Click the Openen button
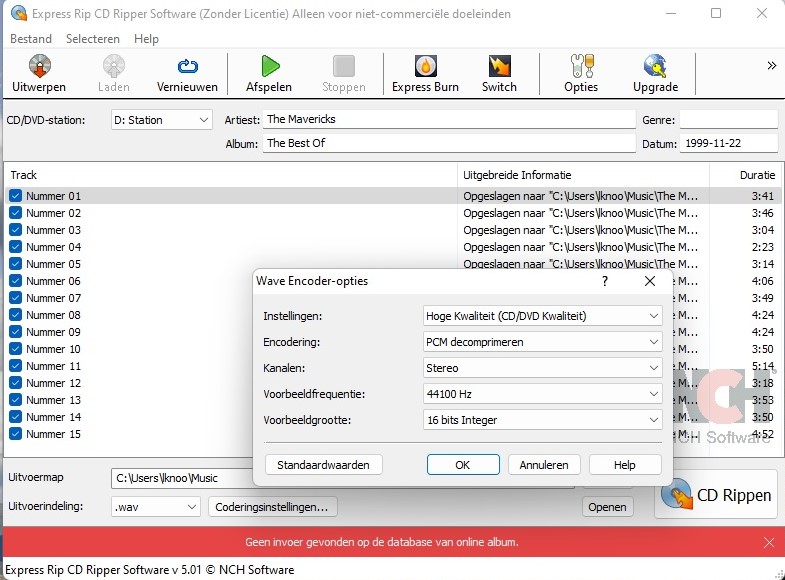This screenshot has height=580, width=785. 607,507
